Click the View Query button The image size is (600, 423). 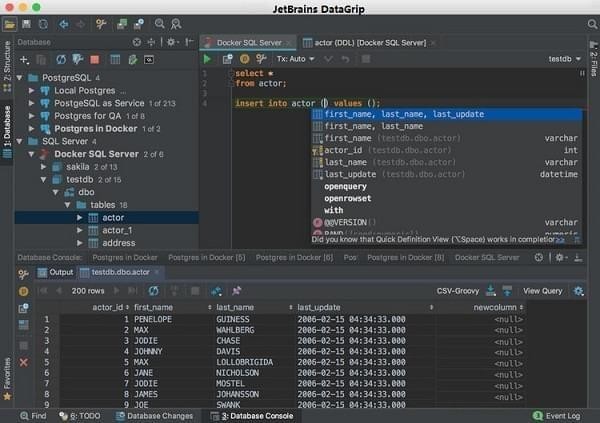543,291
